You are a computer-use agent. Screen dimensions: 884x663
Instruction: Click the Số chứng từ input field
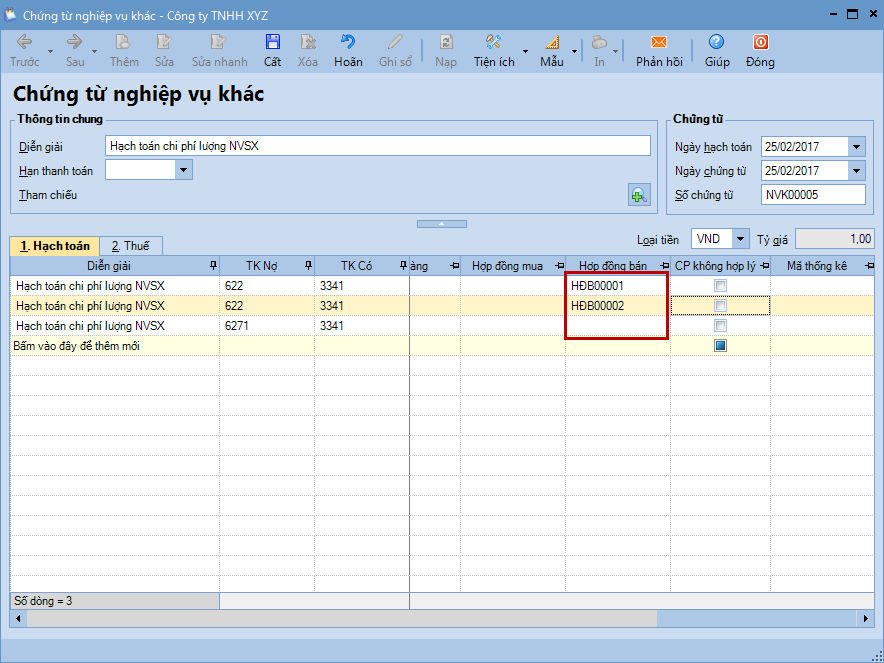[x=812, y=195]
